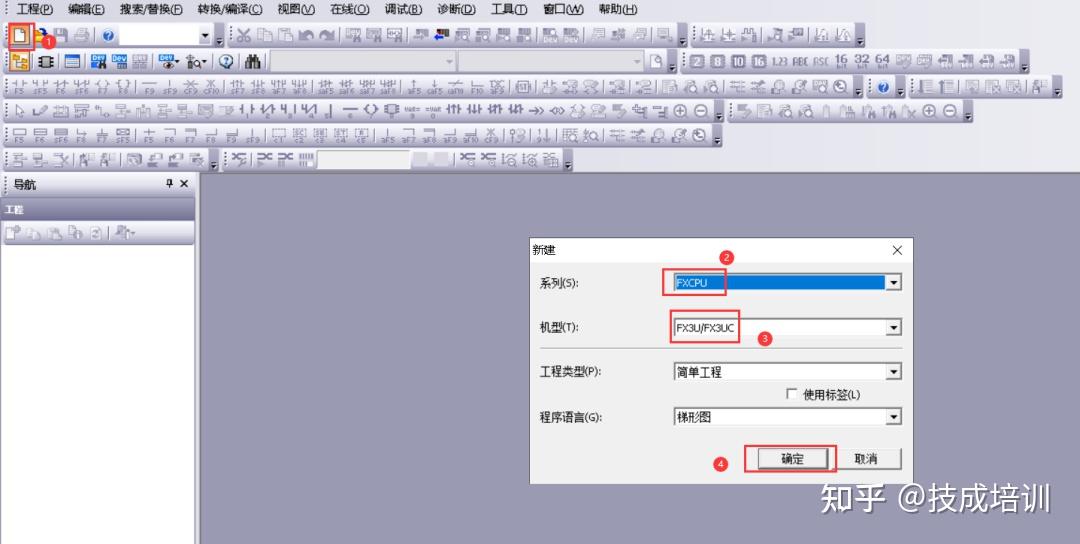Click the F5 open contact ladder icon
This screenshot has width=1080, height=544.
tap(19, 87)
